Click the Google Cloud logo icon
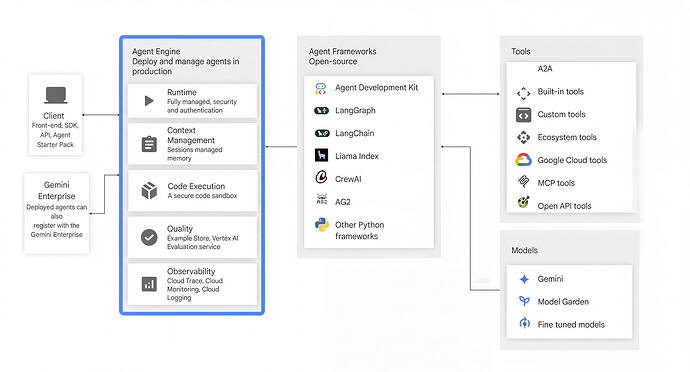The height and width of the screenshot is (372, 690). [x=523, y=159]
